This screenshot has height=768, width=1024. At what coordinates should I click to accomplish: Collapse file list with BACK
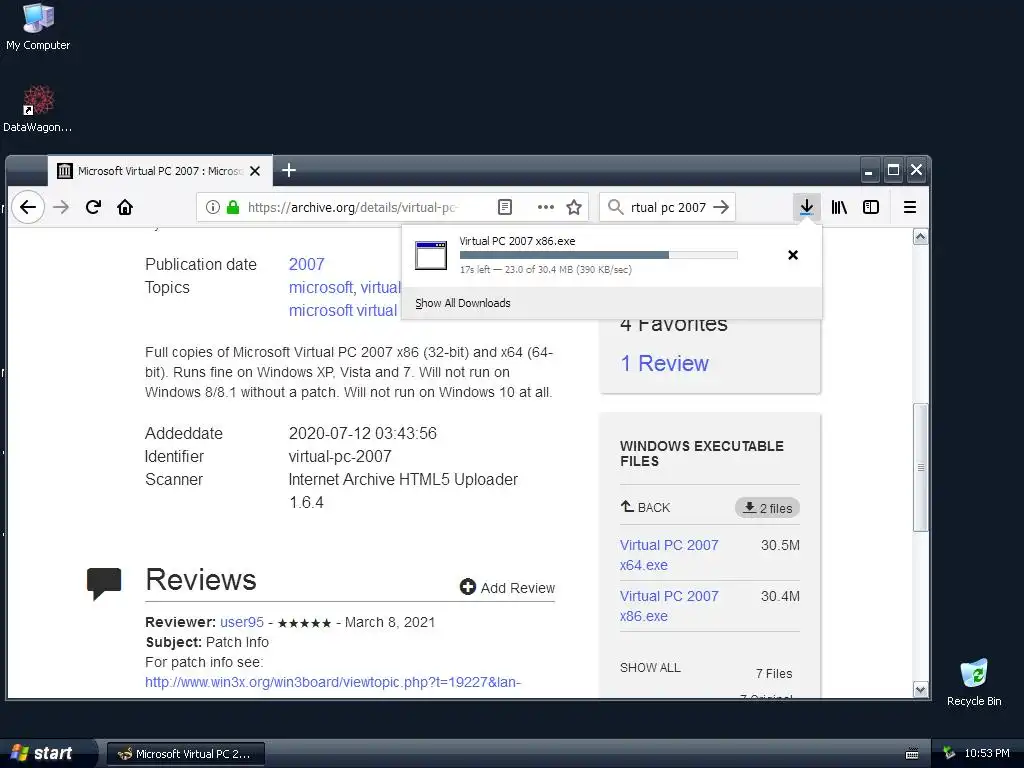(645, 507)
